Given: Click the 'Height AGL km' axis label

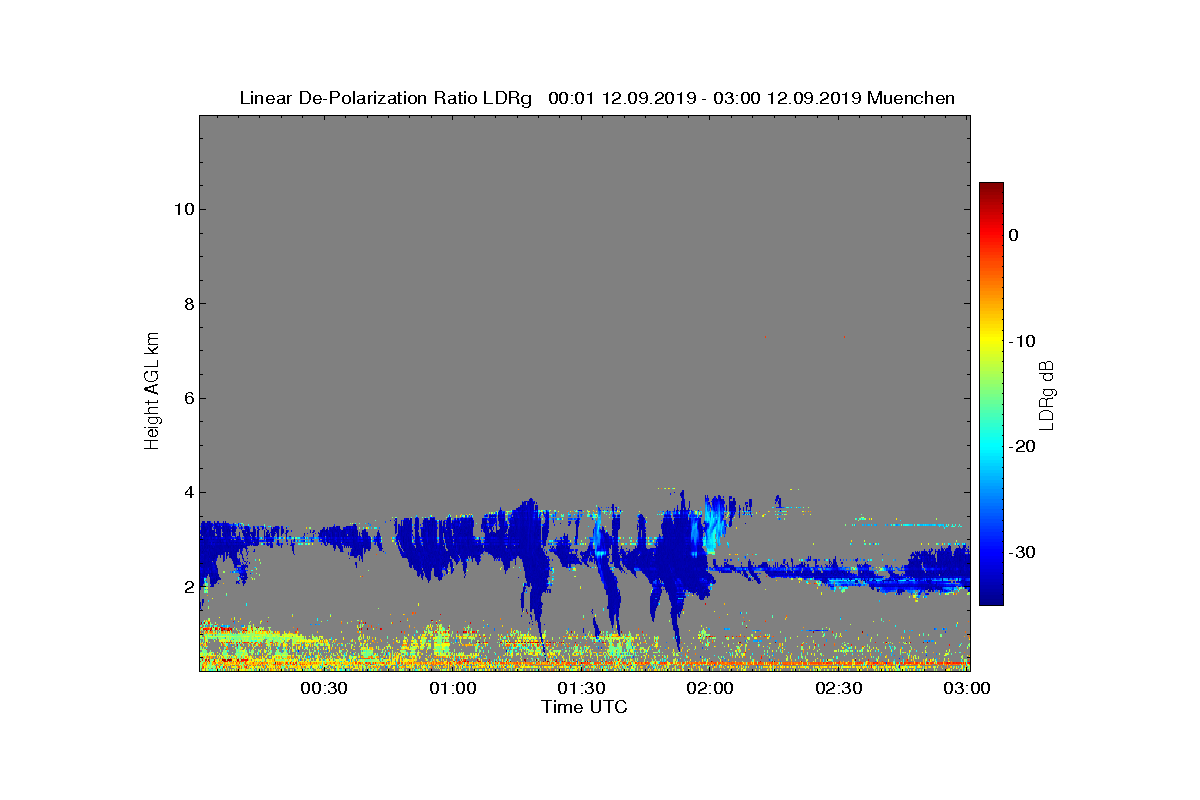Looking at the screenshot, I should click(153, 392).
